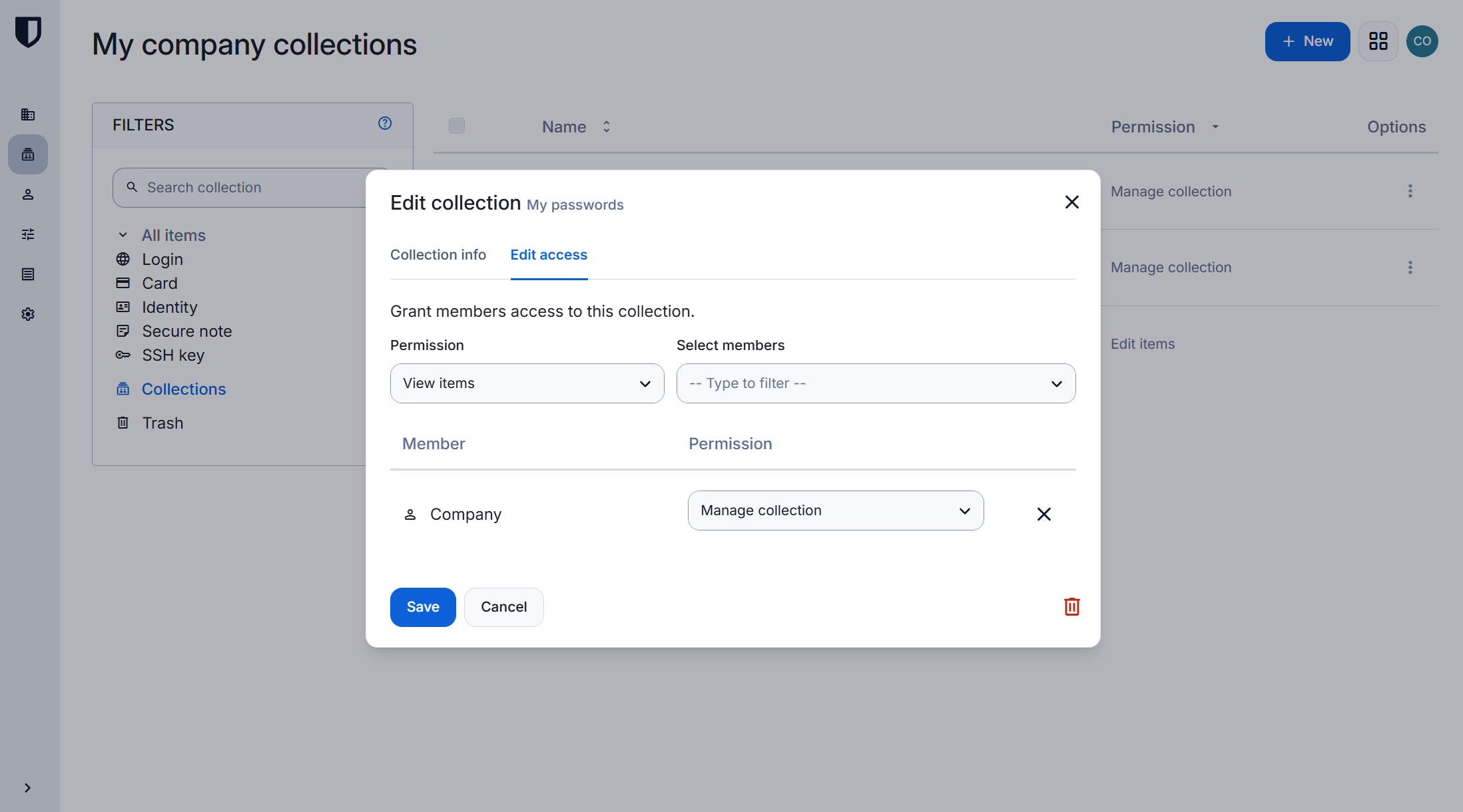This screenshot has width=1463, height=812.
Task: Filter by Card item type
Action: click(159, 284)
